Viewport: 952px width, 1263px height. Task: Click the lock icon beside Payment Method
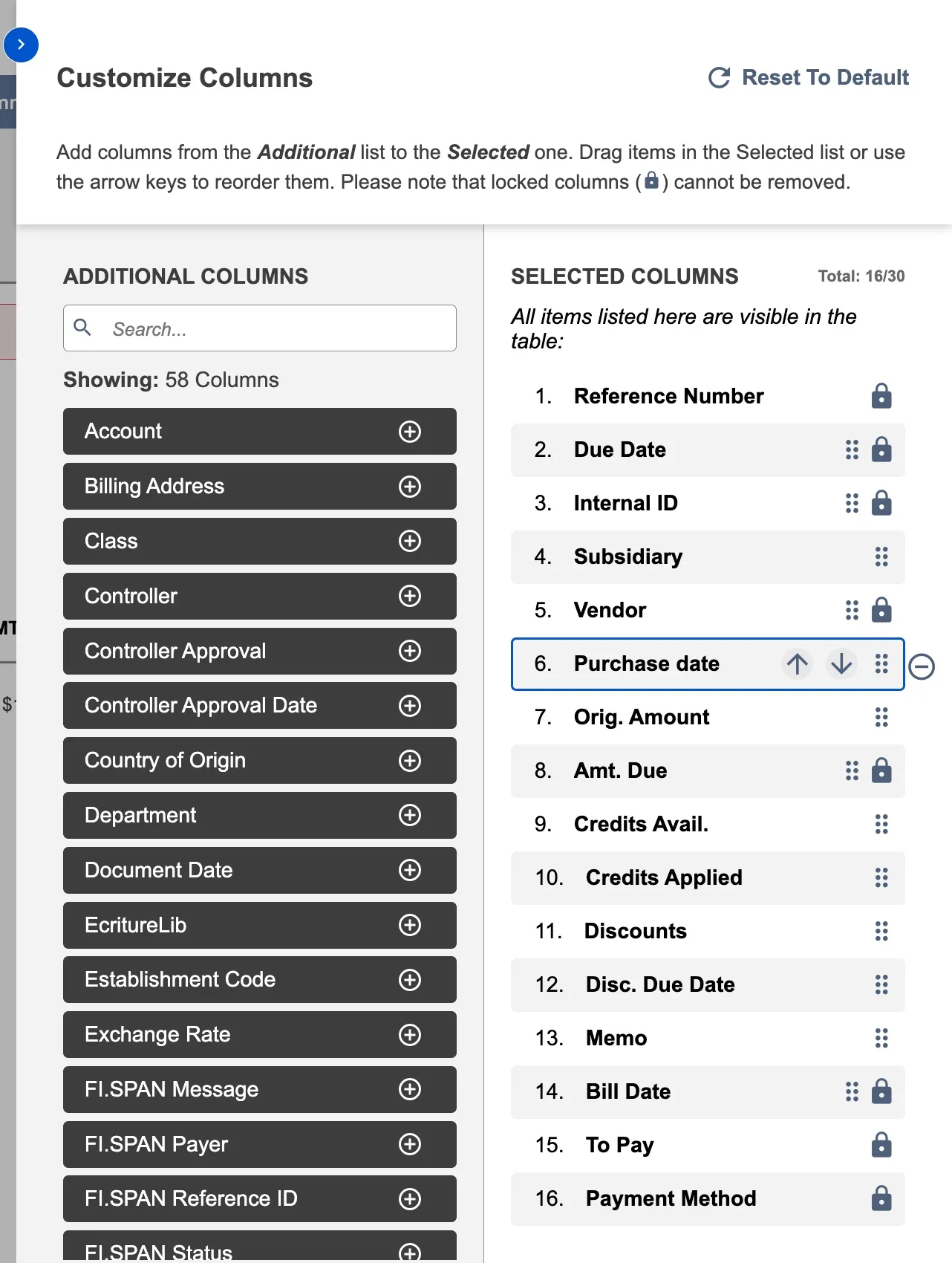[881, 1199]
